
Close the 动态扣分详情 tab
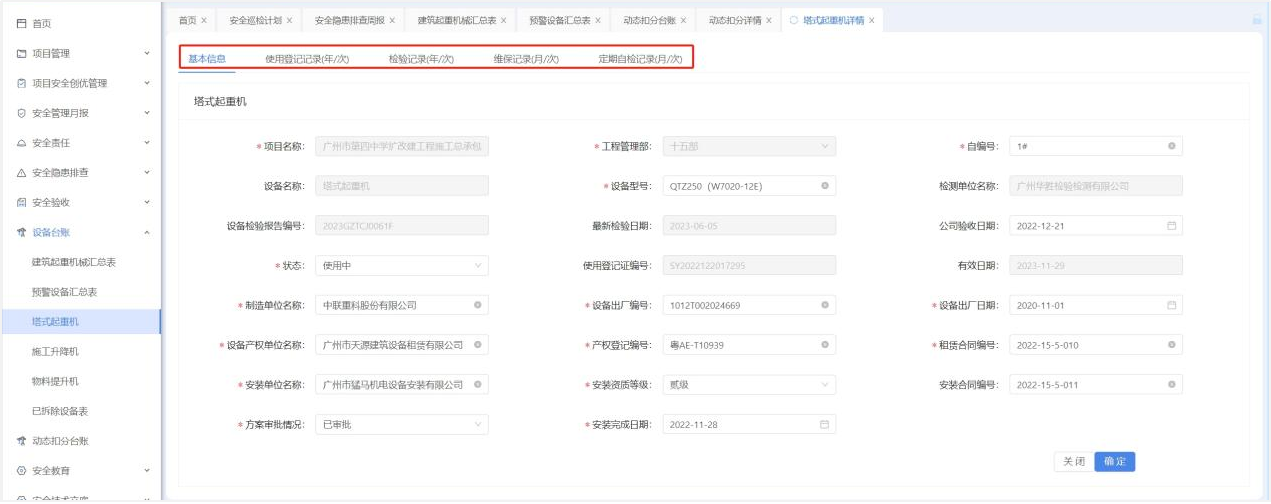(770, 20)
